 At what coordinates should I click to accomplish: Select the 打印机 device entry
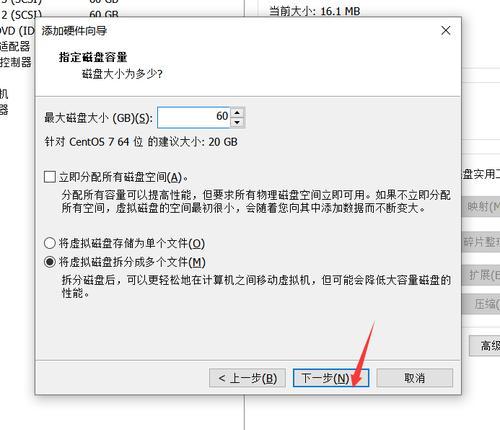click(x=4, y=93)
